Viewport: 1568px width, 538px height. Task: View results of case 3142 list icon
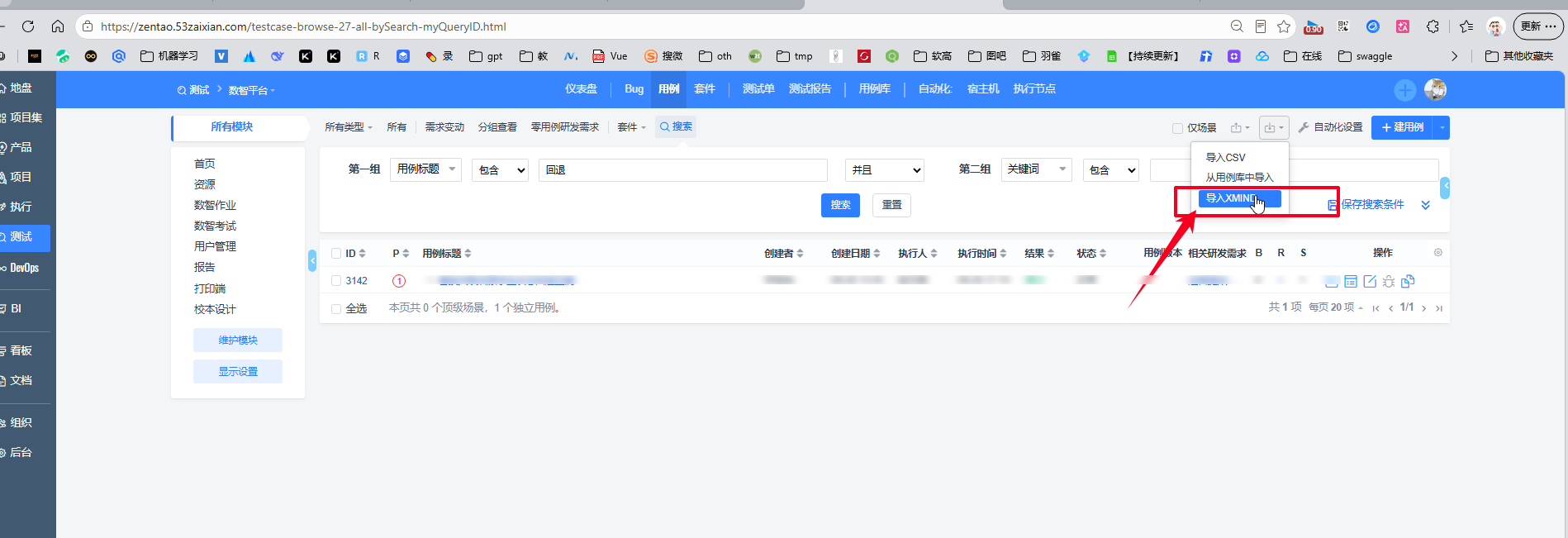[x=1351, y=281]
